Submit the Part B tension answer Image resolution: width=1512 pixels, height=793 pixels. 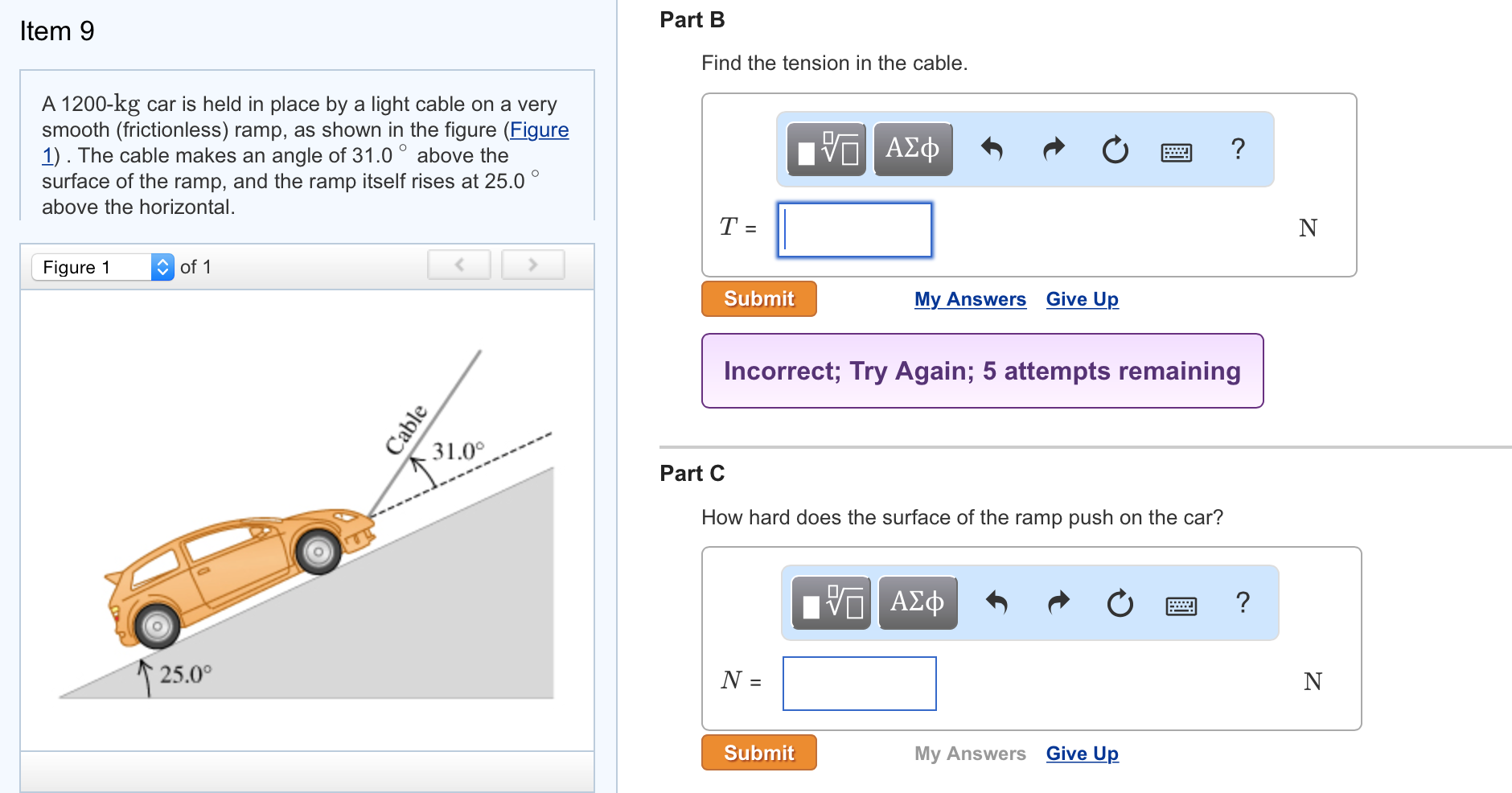pos(758,299)
